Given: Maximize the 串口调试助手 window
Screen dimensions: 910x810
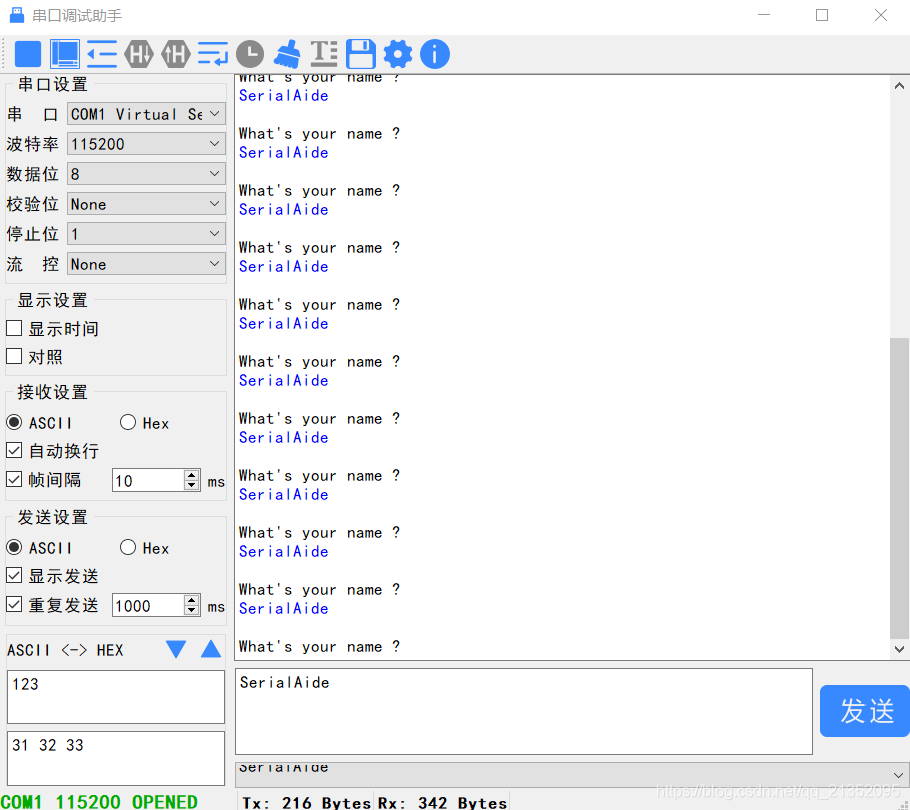Looking at the screenshot, I should [822, 15].
